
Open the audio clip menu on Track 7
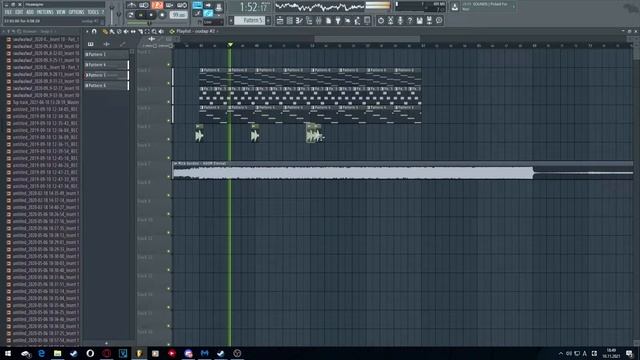[x=176, y=163]
